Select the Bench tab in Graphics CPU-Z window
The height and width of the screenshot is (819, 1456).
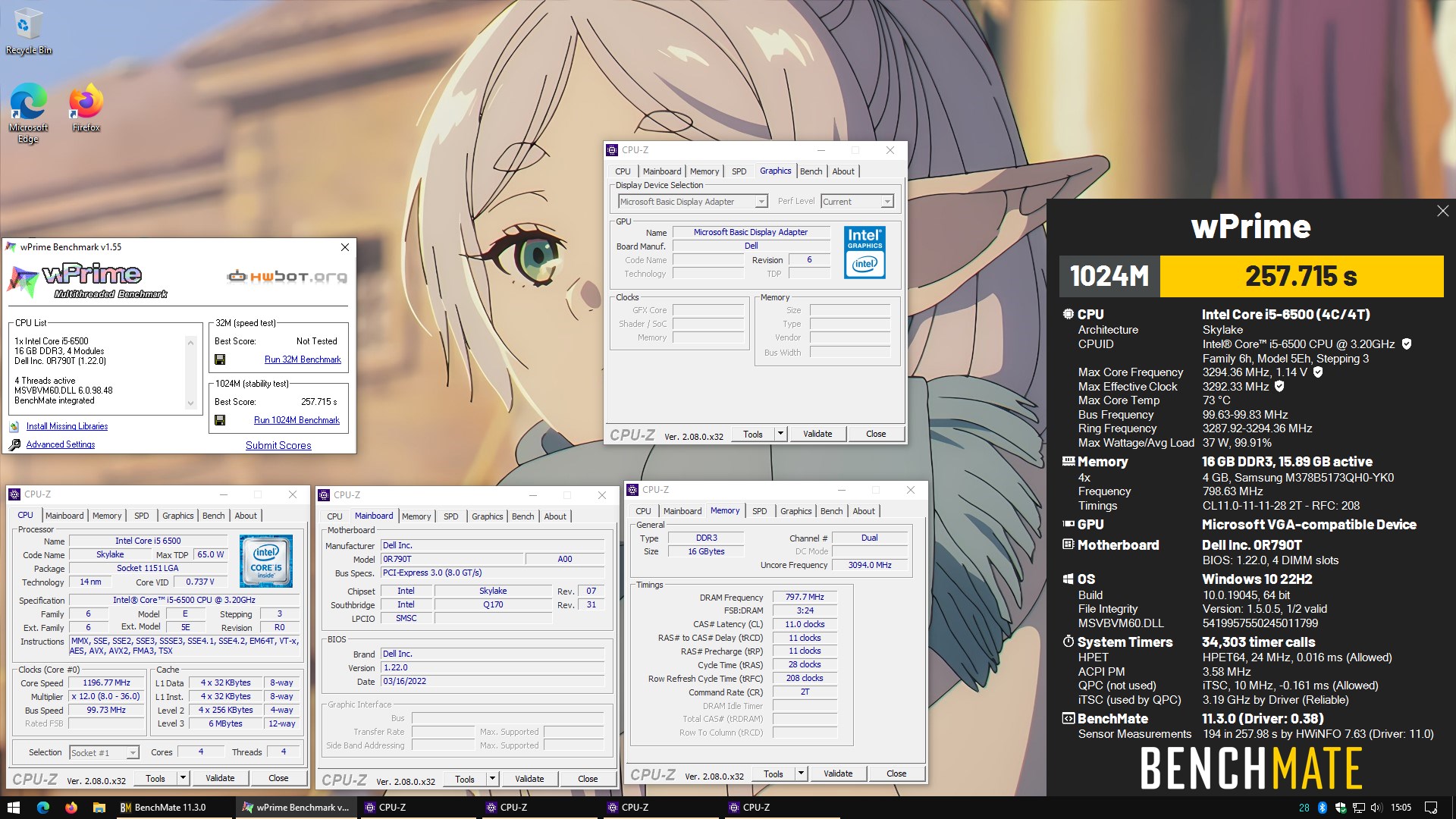pyautogui.click(x=811, y=171)
